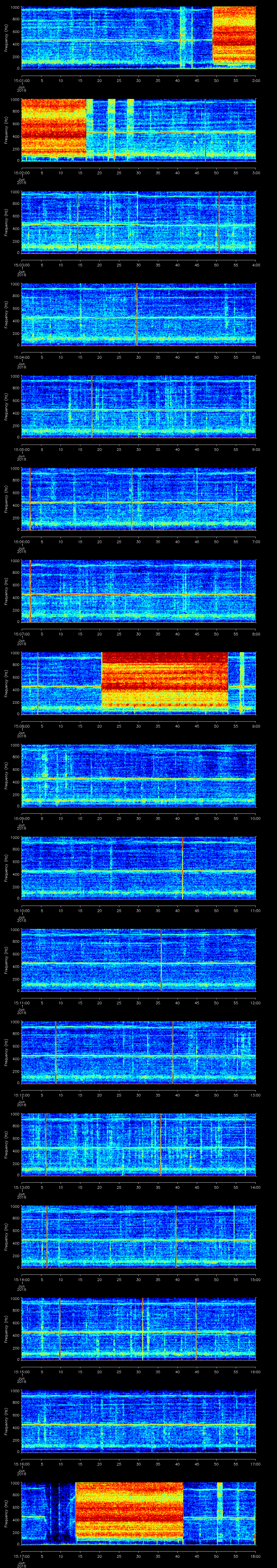Select the "15:17:00" start timestamp
The height and width of the screenshot is (1568, 277).
(x=22, y=1557)
